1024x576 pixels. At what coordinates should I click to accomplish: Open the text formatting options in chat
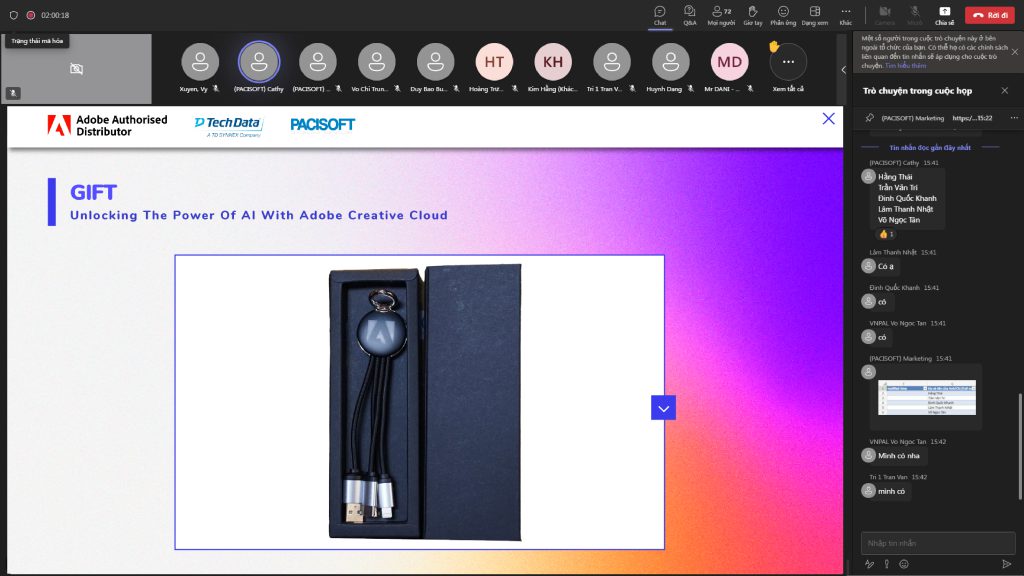(869, 564)
